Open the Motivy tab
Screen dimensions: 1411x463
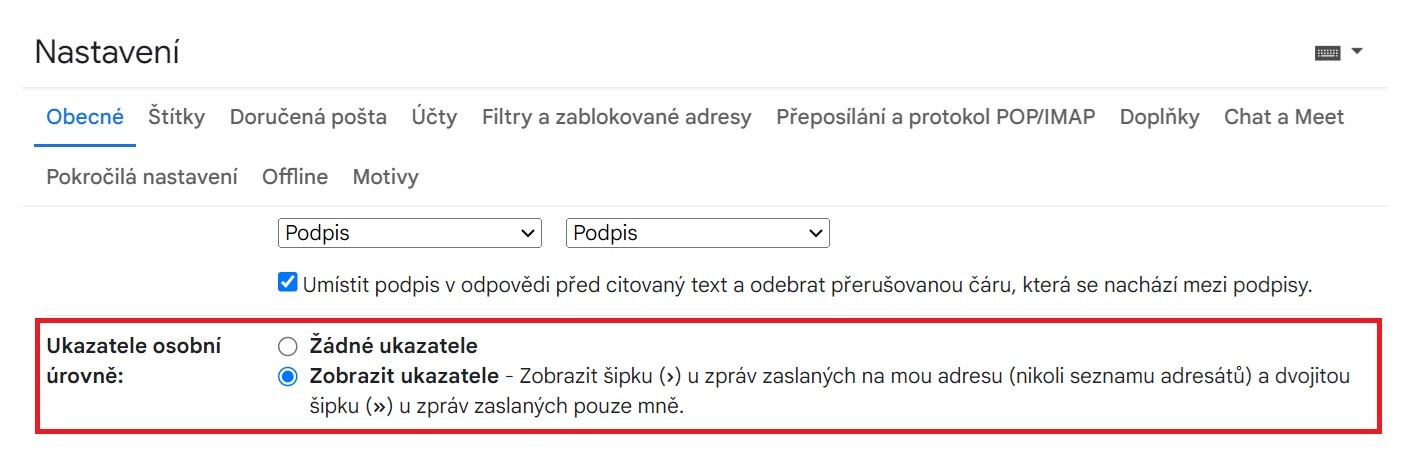pos(385,177)
